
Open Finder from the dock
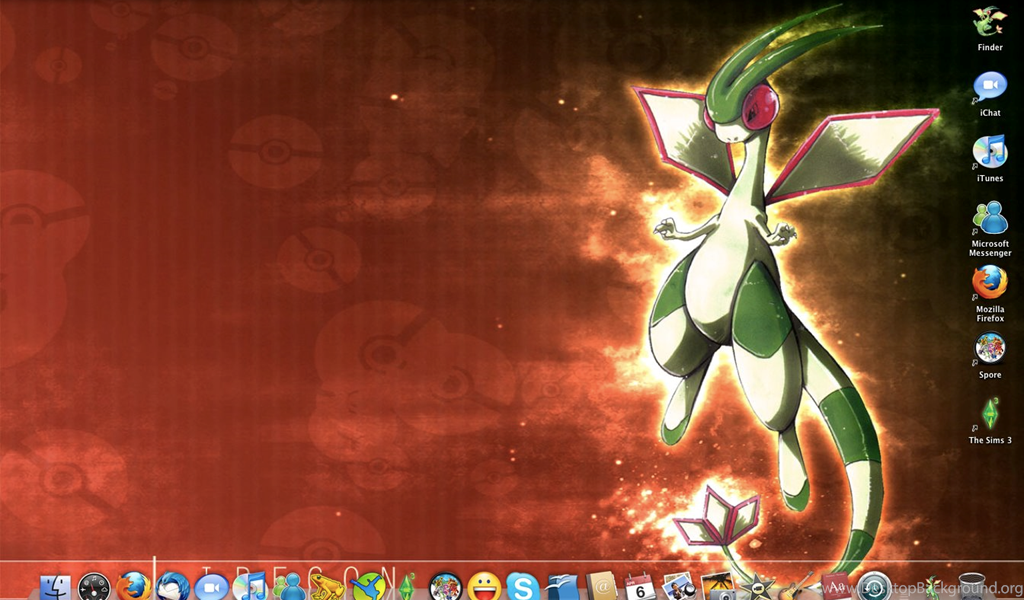(56, 587)
